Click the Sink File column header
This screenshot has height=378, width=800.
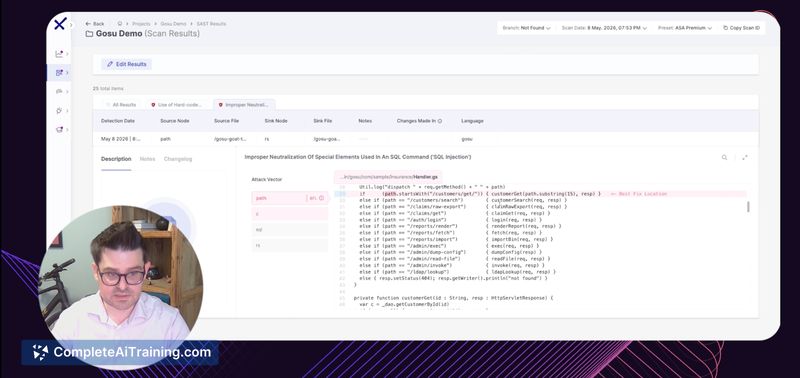[x=323, y=121]
